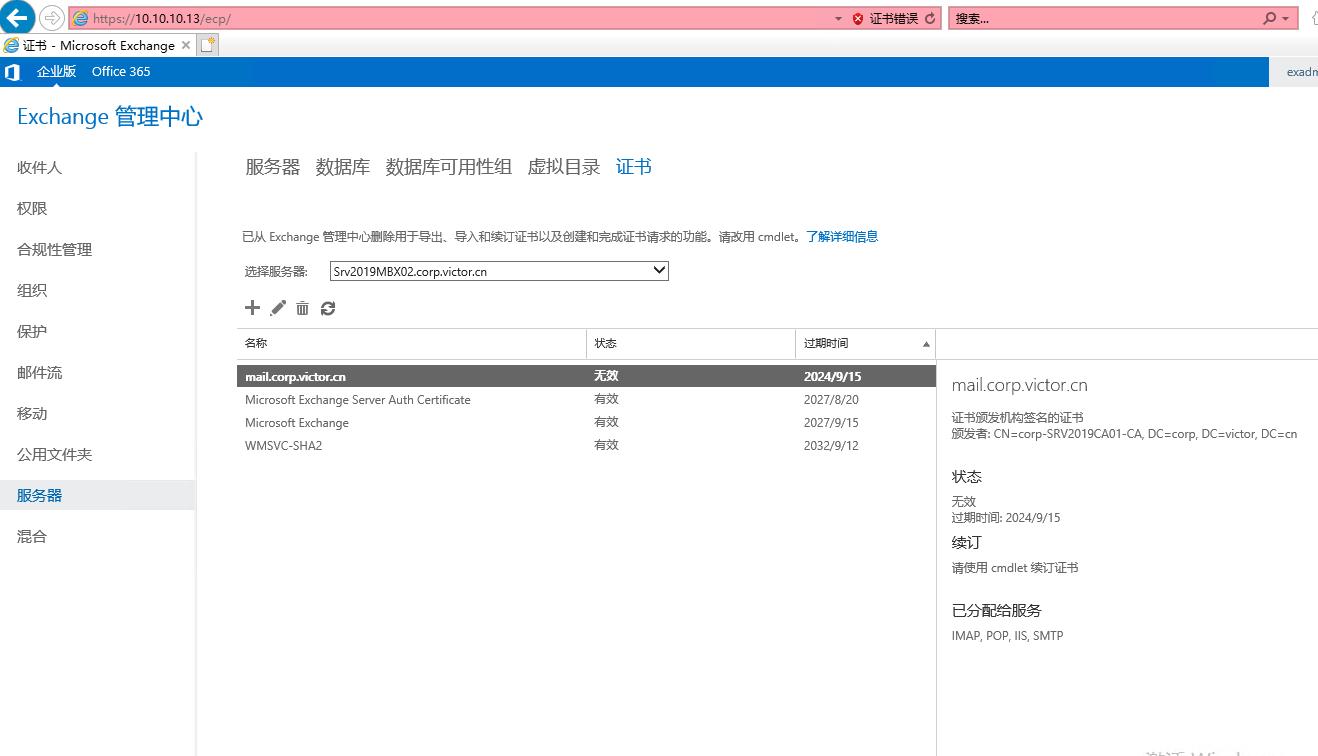Click the exadm account name top right

pyautogui.click(x=1301, y=71)
